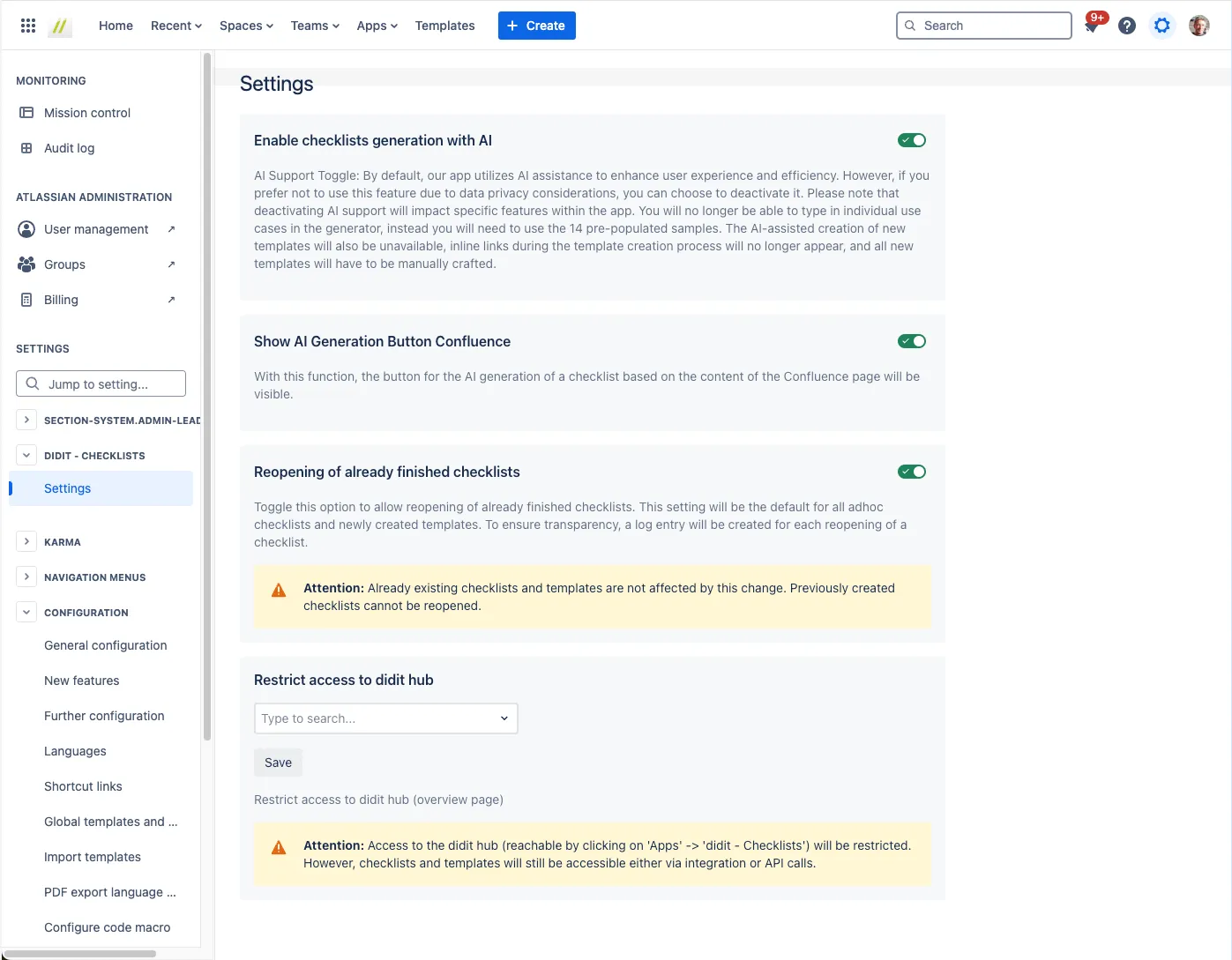This screenshot has width=1232, height=960.
Task: Open the app switcher grid icon
Action: 28,26
